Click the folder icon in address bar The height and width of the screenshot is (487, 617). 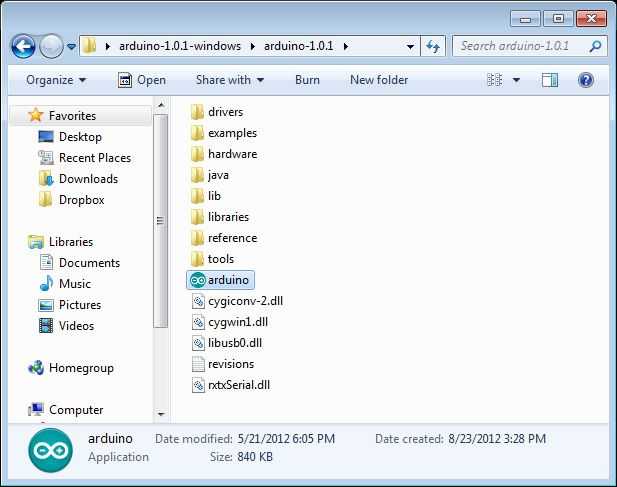(x=90, y=46)
